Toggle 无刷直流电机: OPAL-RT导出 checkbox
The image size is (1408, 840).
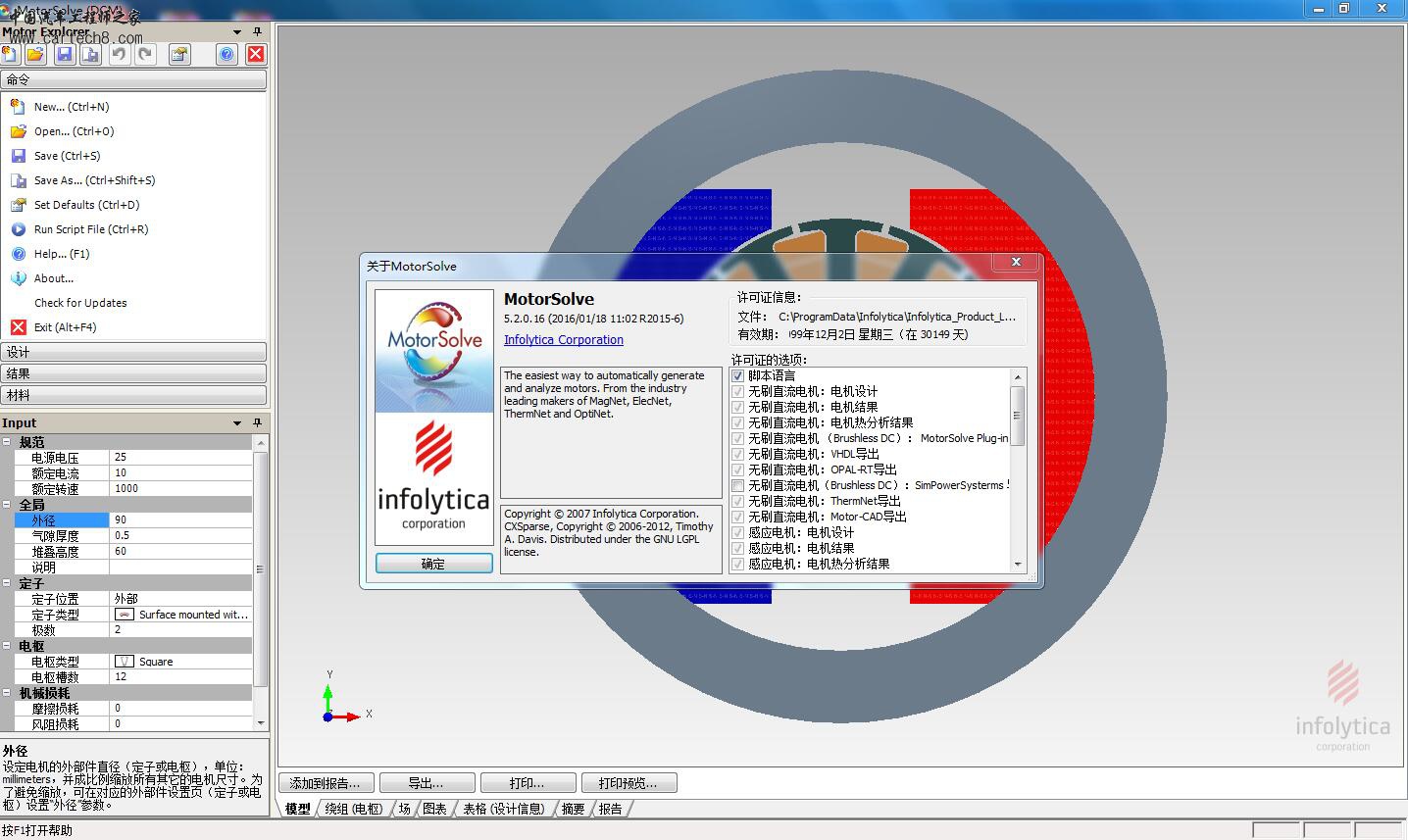tap(738, 469)
